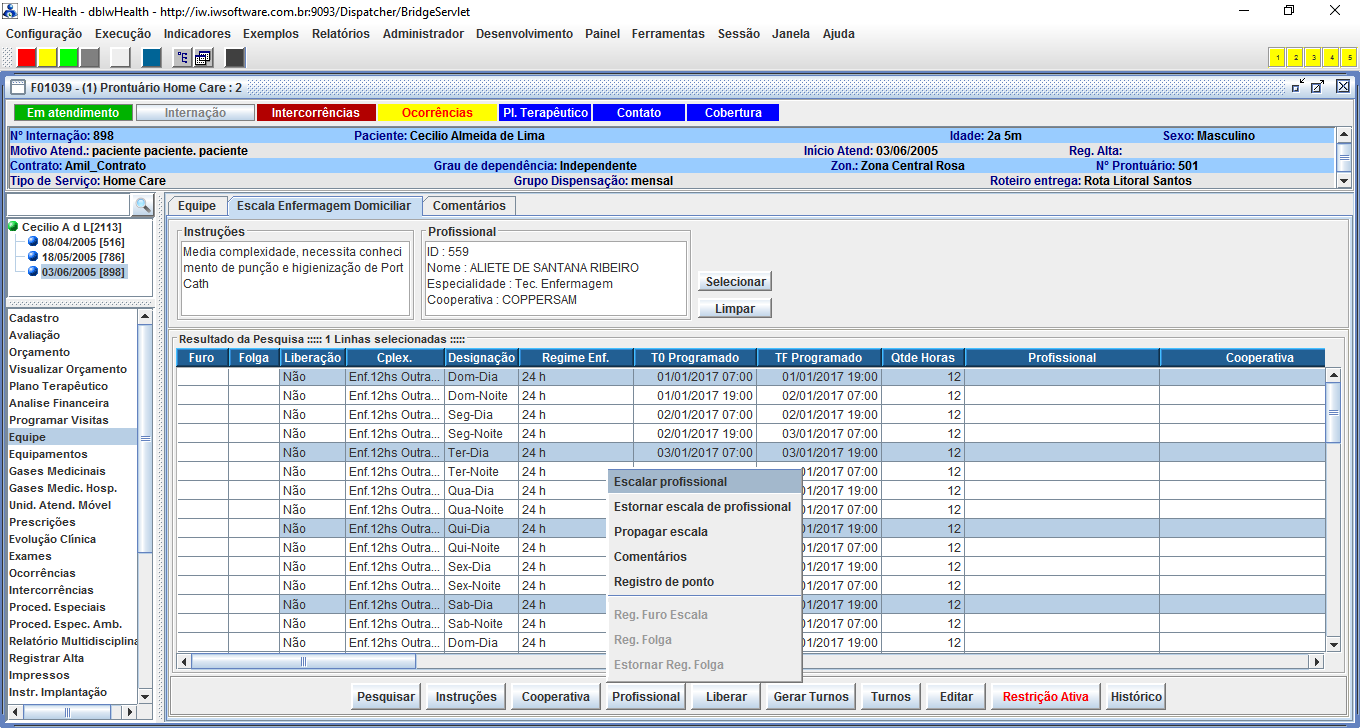Click yellow numbered button 5
1360x728 pixels.
1348,57
